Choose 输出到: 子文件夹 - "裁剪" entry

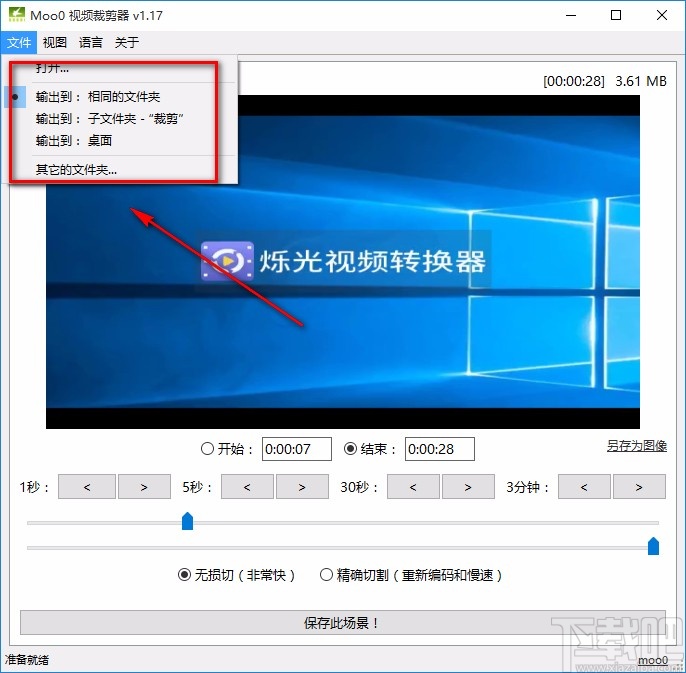tap(120, 119)
